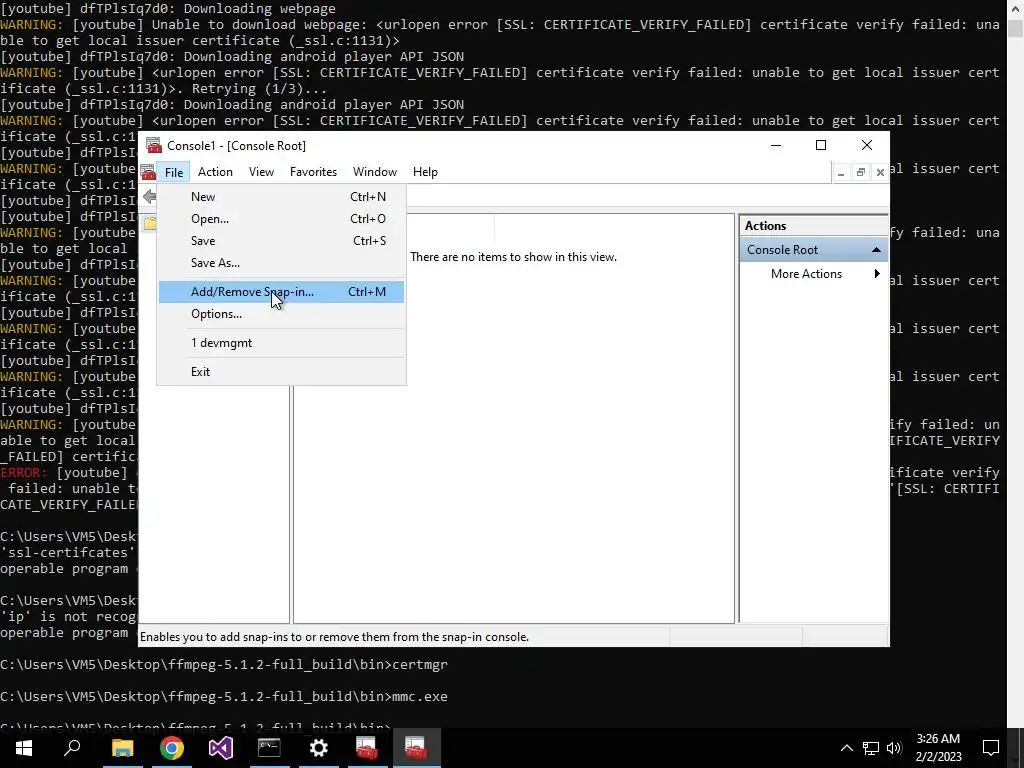Close the inner Console Root child window
This screenshot has width=1024, height=768.
coord(880,172)
